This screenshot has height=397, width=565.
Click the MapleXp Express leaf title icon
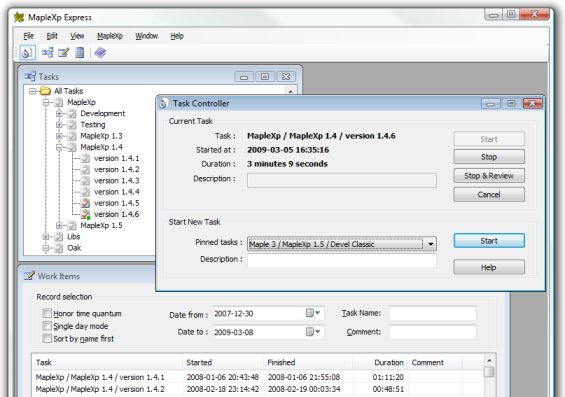pyautogui.click(x=19, y=17)
